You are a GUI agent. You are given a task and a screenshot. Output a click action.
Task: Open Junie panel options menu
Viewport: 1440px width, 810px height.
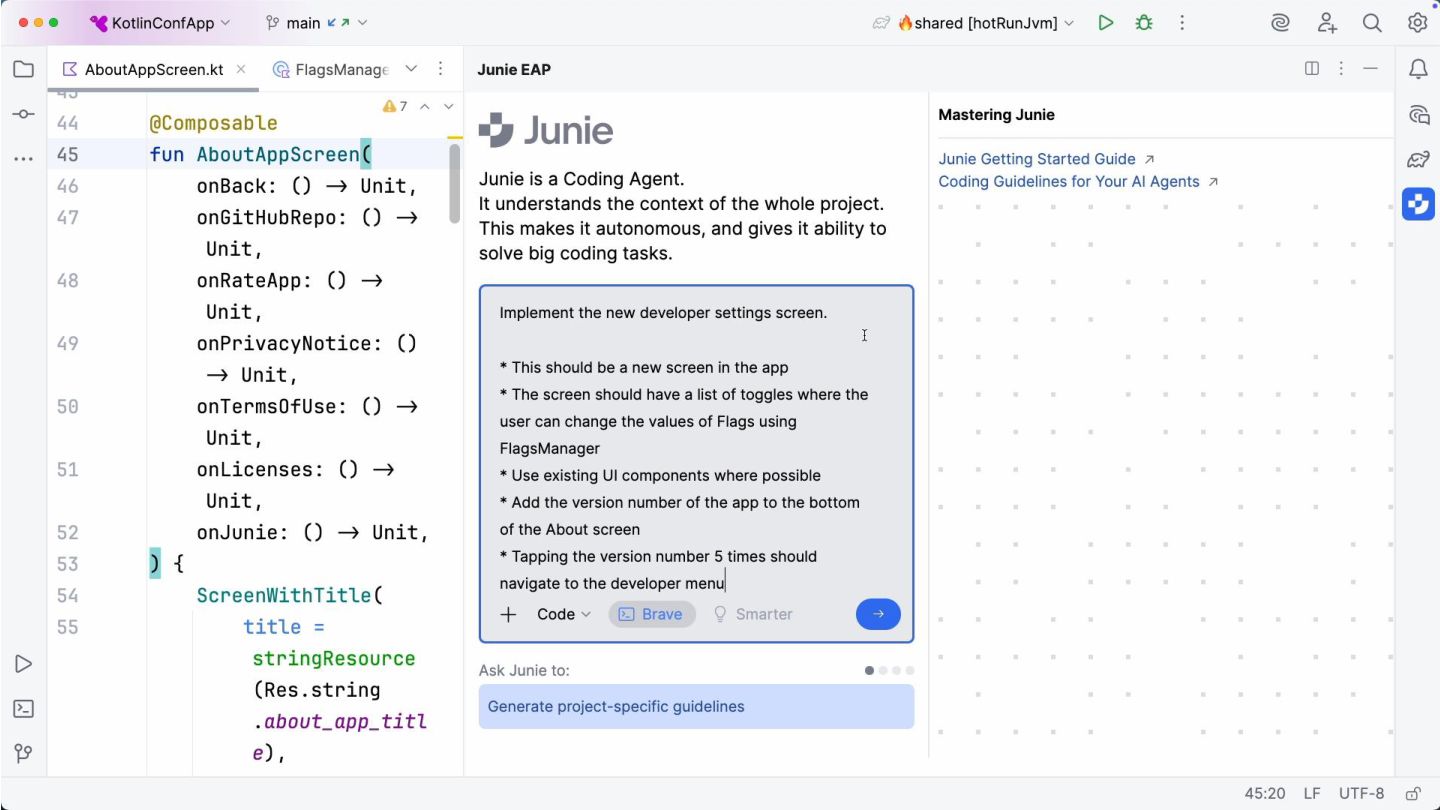pyautogui.click(x=1341, y=69)
